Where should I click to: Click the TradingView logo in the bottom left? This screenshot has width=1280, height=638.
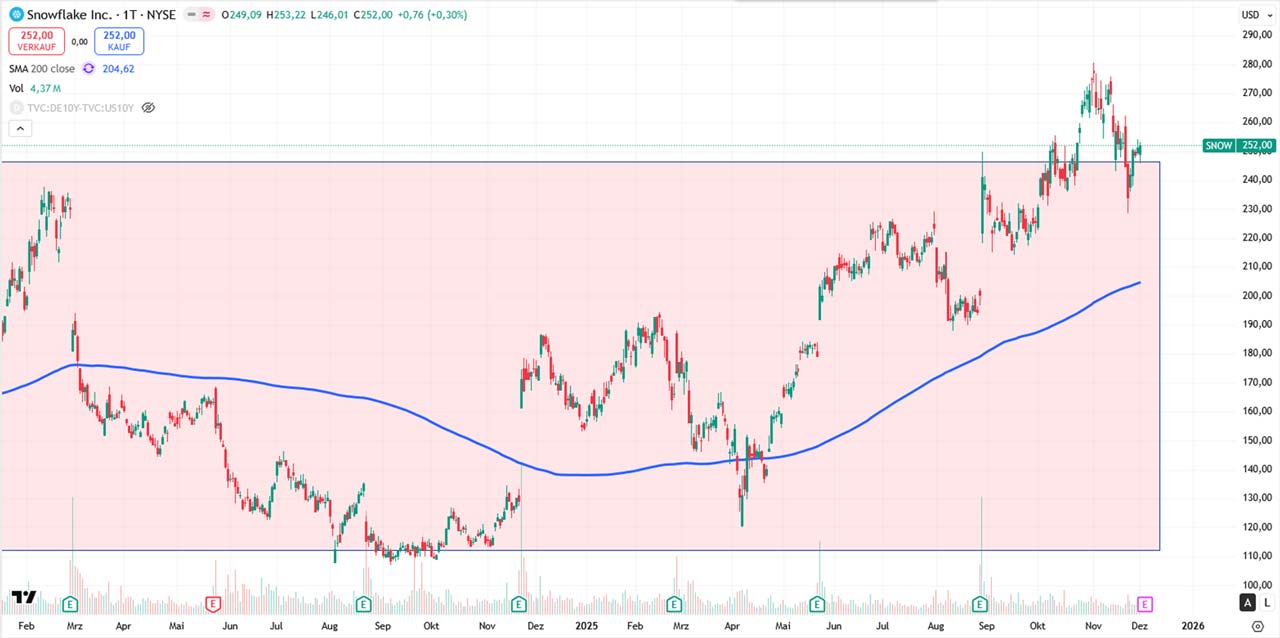click(24, 598)
